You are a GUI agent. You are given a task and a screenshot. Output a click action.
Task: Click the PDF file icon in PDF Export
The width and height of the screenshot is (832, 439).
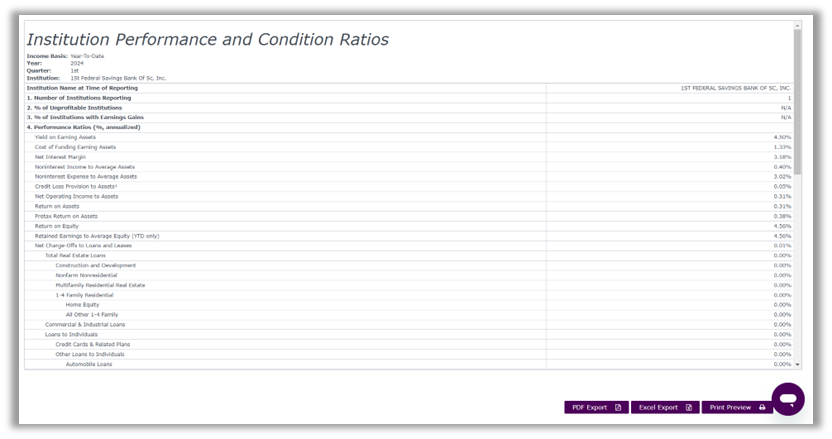coord(618,407)
